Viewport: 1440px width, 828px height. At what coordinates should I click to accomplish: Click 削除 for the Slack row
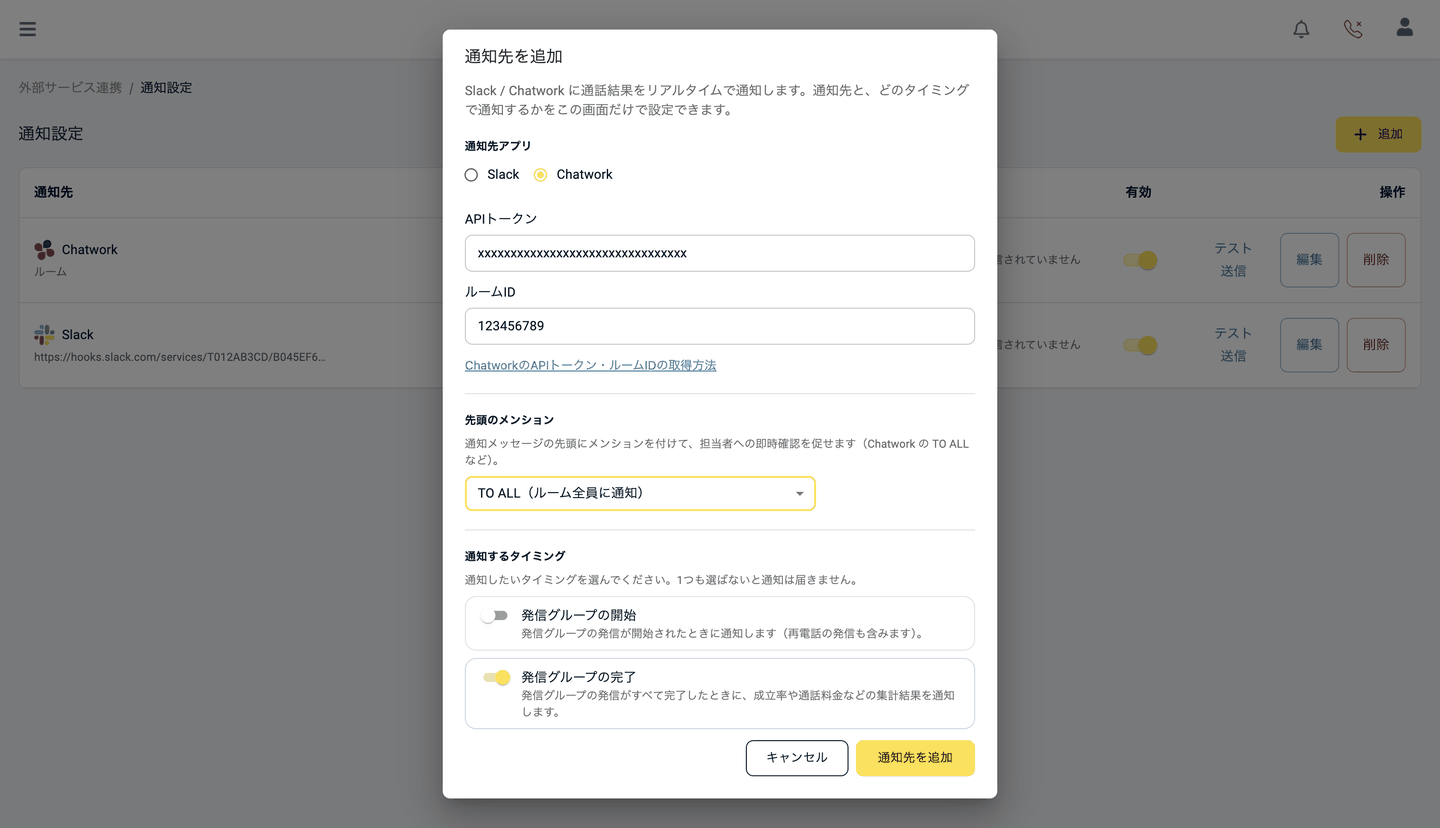pyautogui.click(x=1376, y=345)
